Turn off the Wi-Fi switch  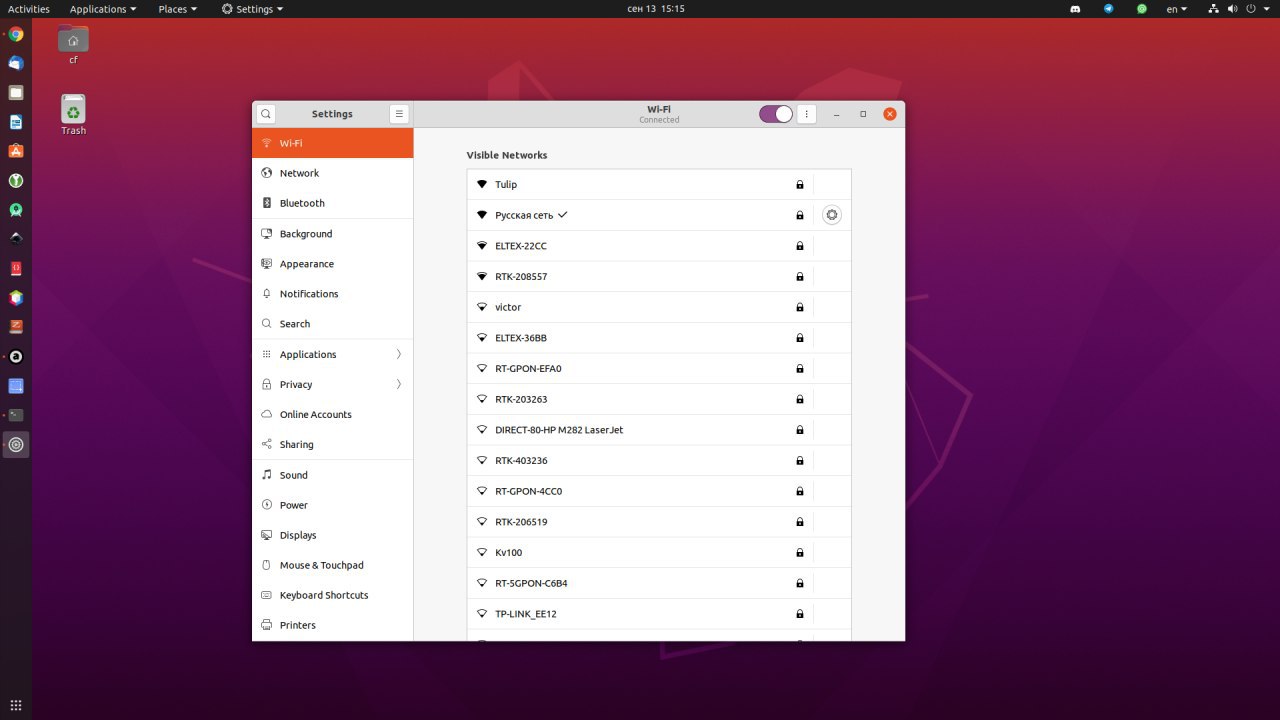coord(776,114)
